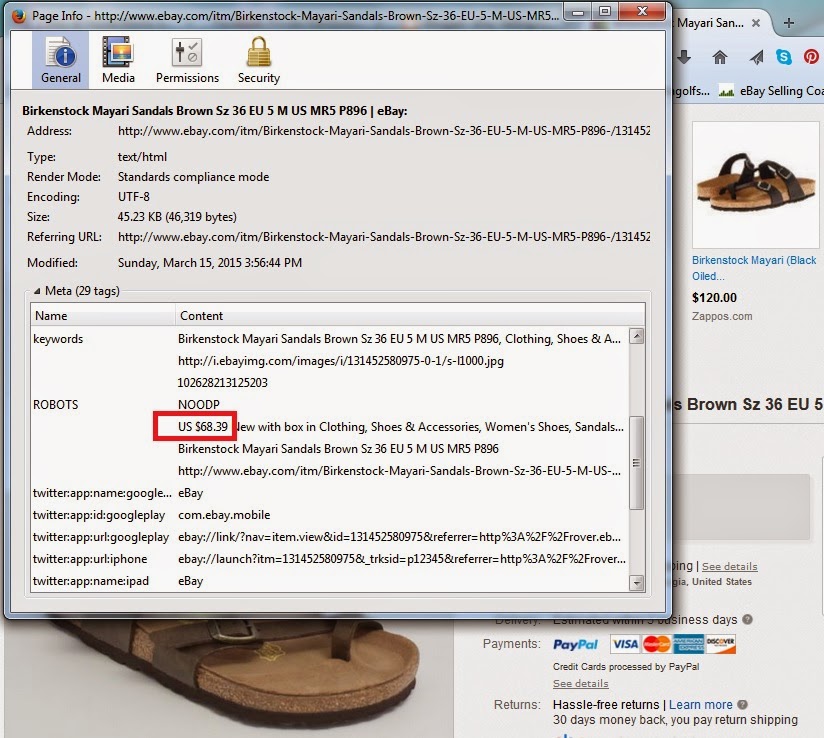
Task: Select the i.ebayimg.com image URL row
Action: click(329, 361)
